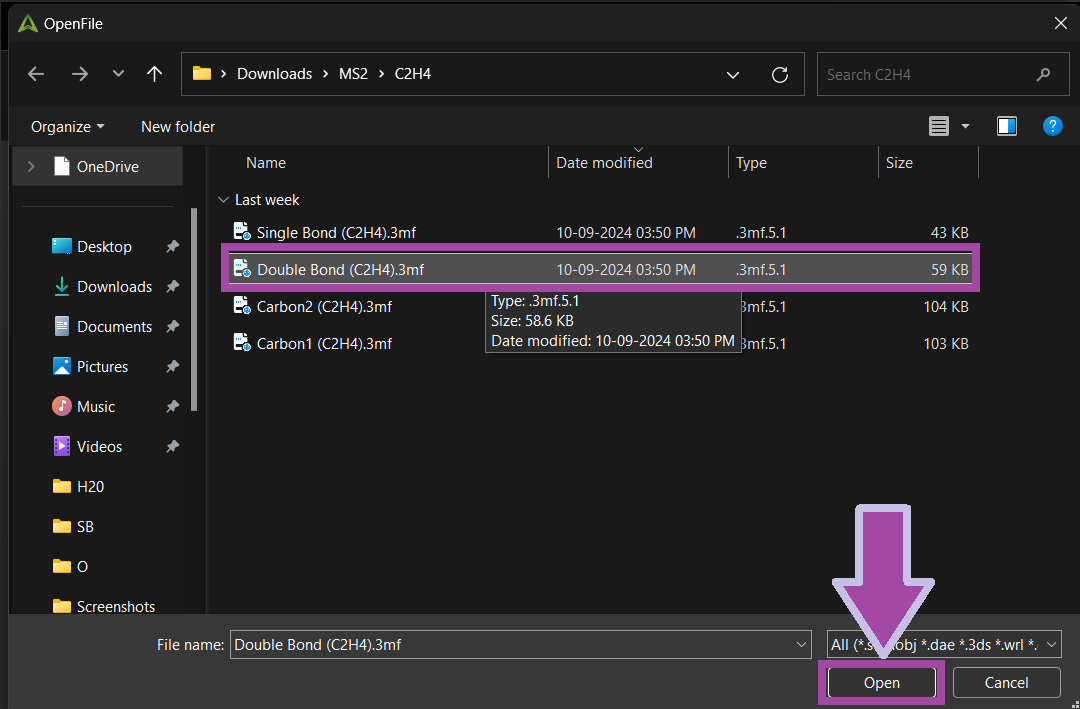Expand the OneDrive tree node

click(x=31, y=167)
